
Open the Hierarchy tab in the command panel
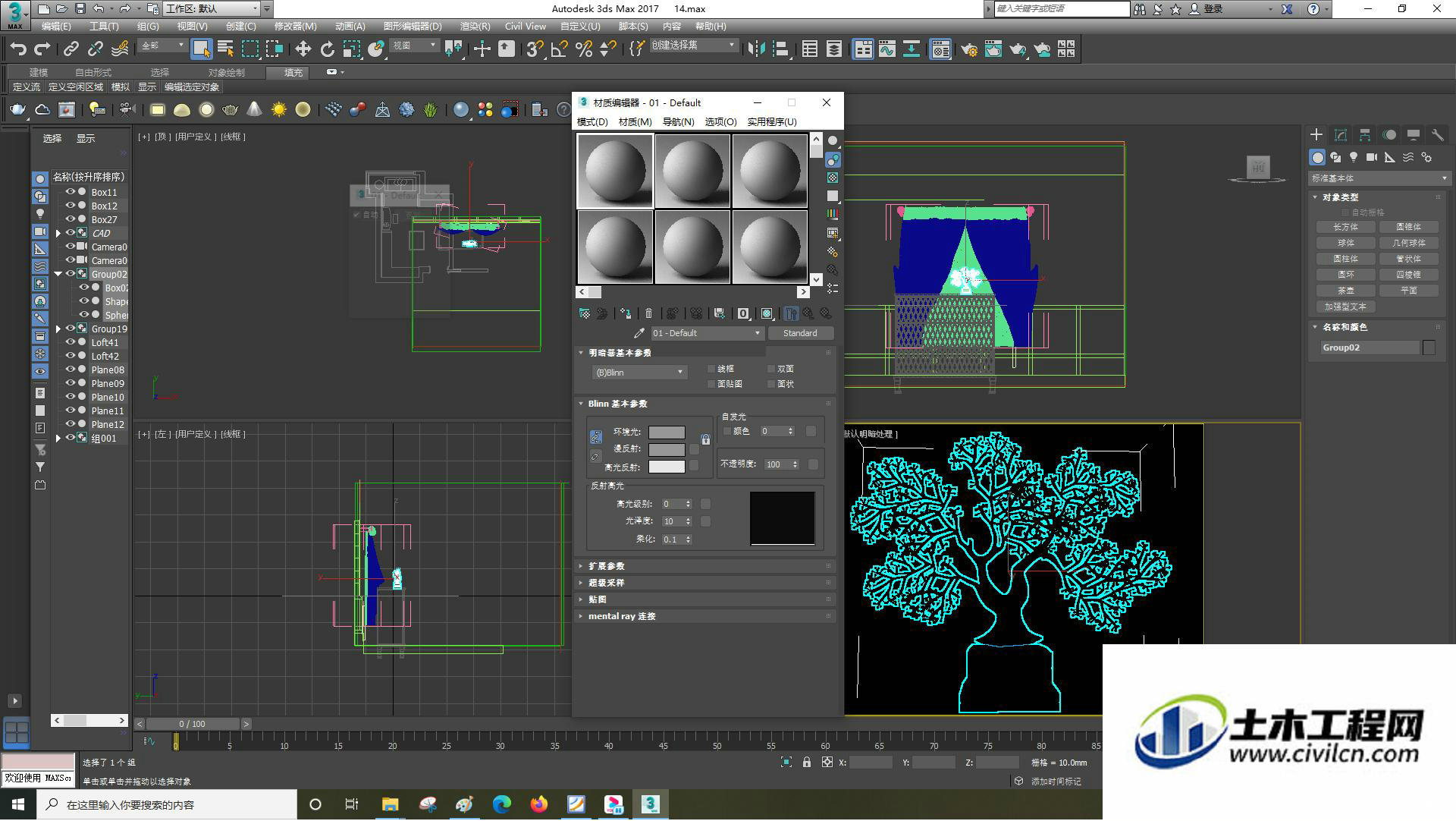(x=1365, y=135)
